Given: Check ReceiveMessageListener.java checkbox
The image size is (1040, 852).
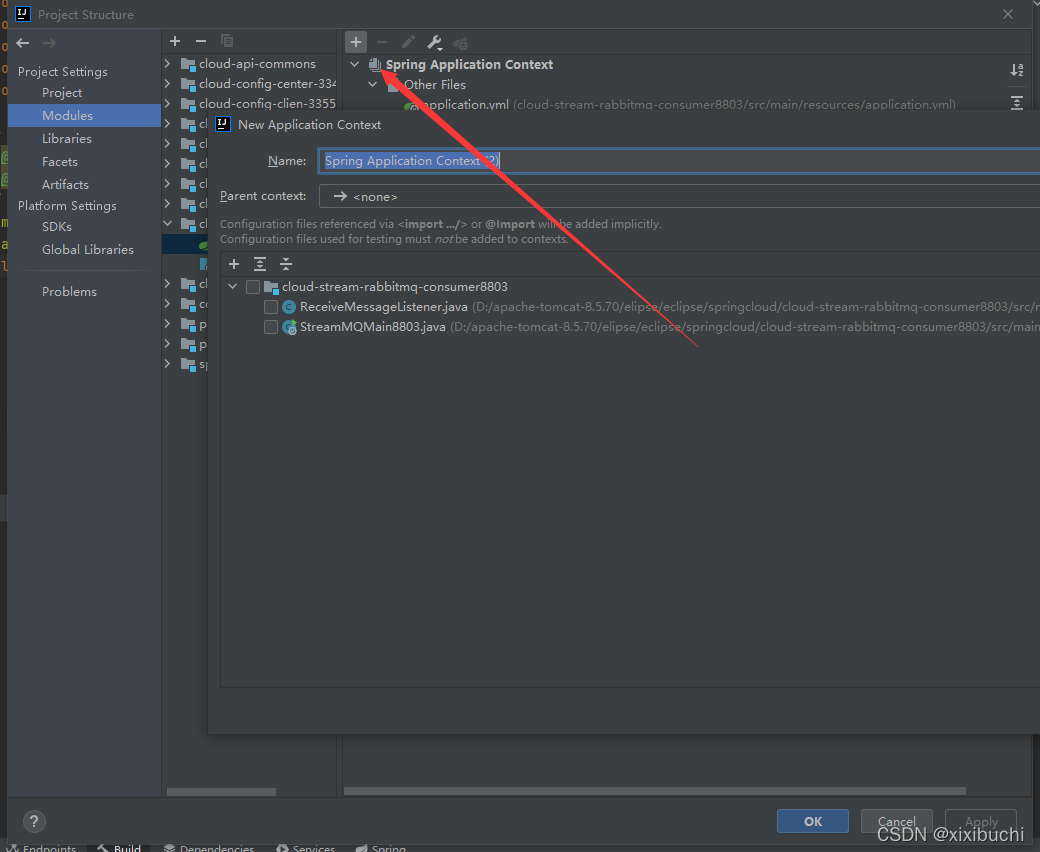Looking at the screenshot, I should (271, 307).
